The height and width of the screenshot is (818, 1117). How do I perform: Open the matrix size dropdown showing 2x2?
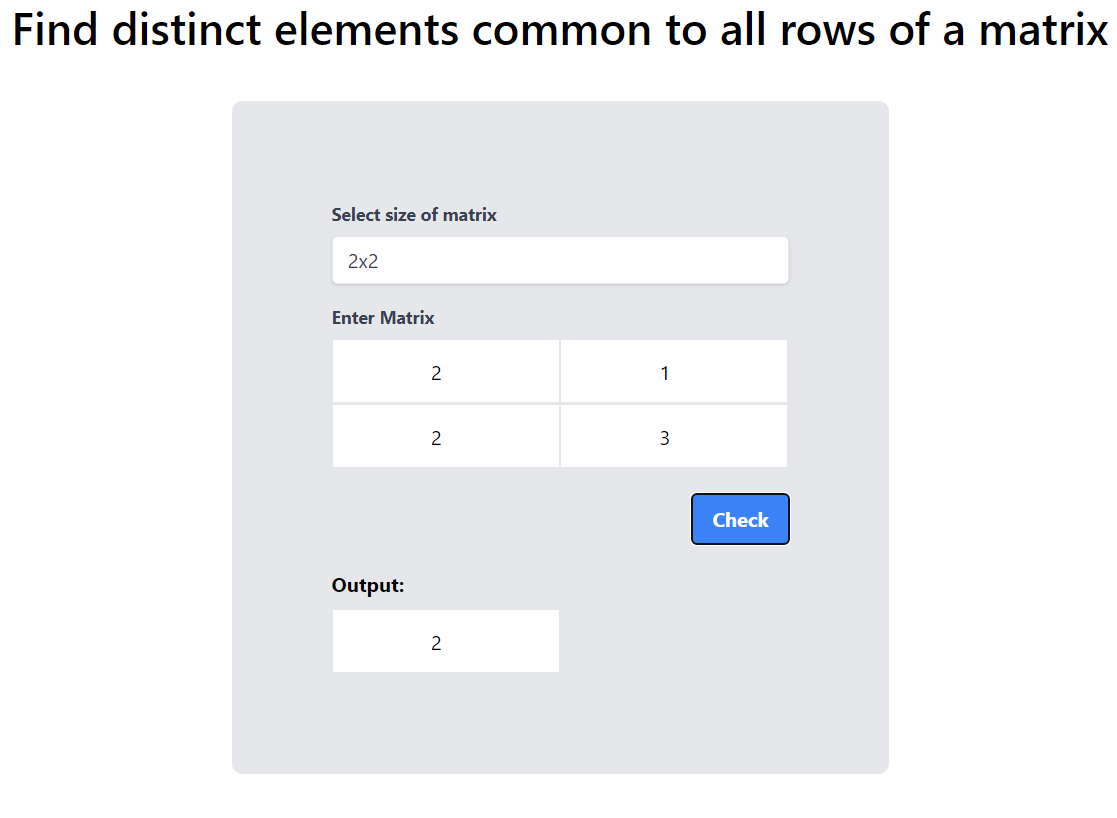[x=560, y=261]
